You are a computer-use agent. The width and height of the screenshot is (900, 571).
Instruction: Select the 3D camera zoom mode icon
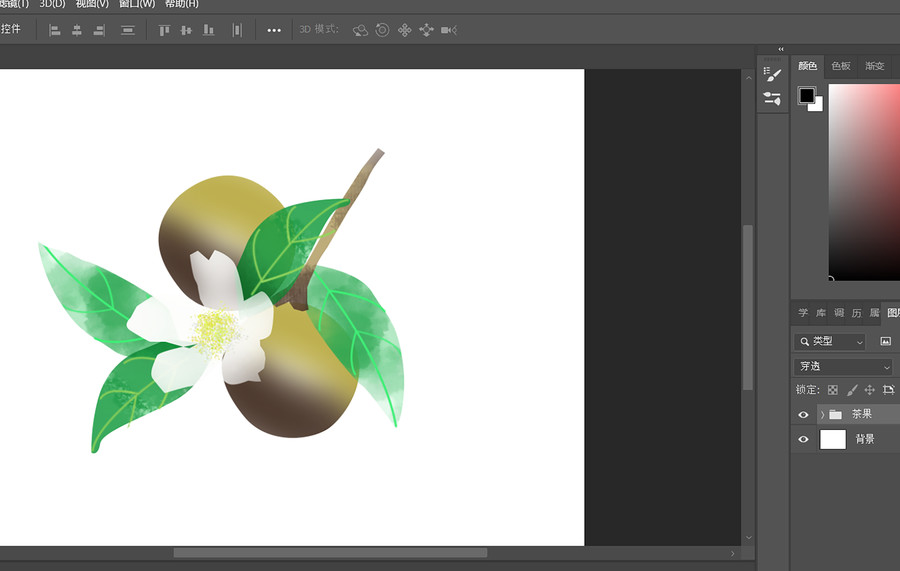tap(449, 30)
